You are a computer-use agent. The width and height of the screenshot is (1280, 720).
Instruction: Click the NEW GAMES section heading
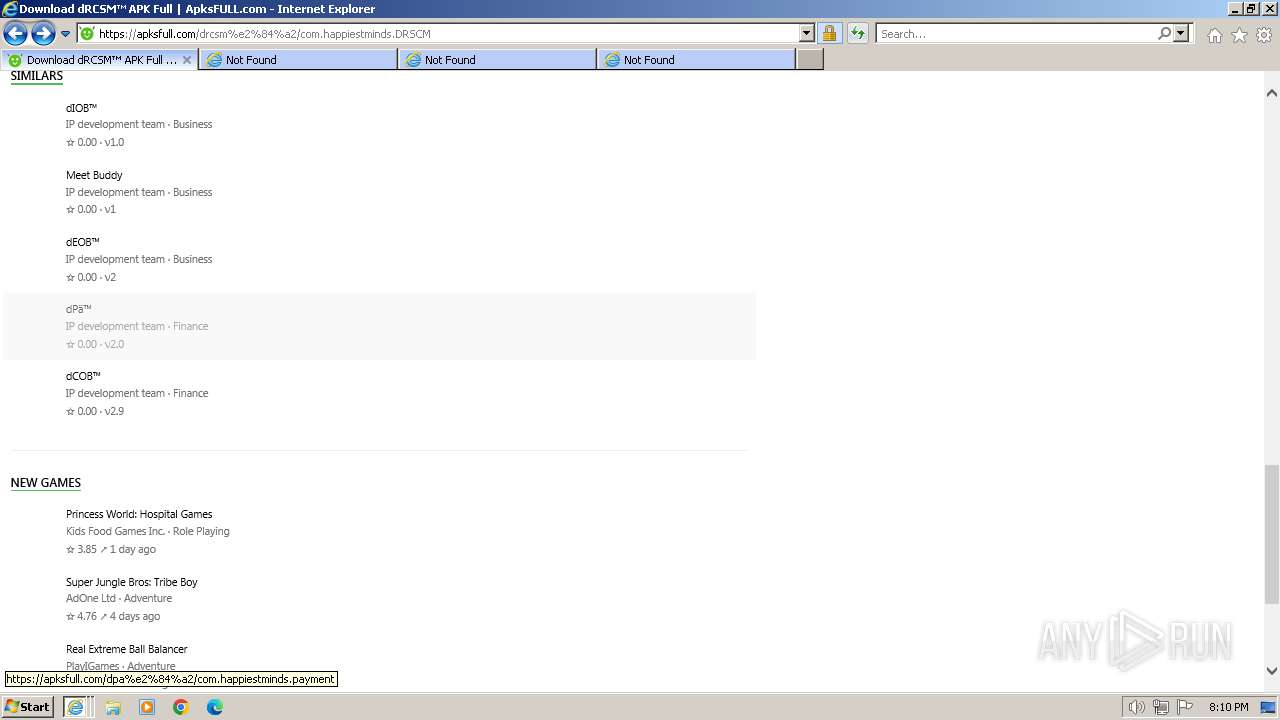[x=46, y=483]
